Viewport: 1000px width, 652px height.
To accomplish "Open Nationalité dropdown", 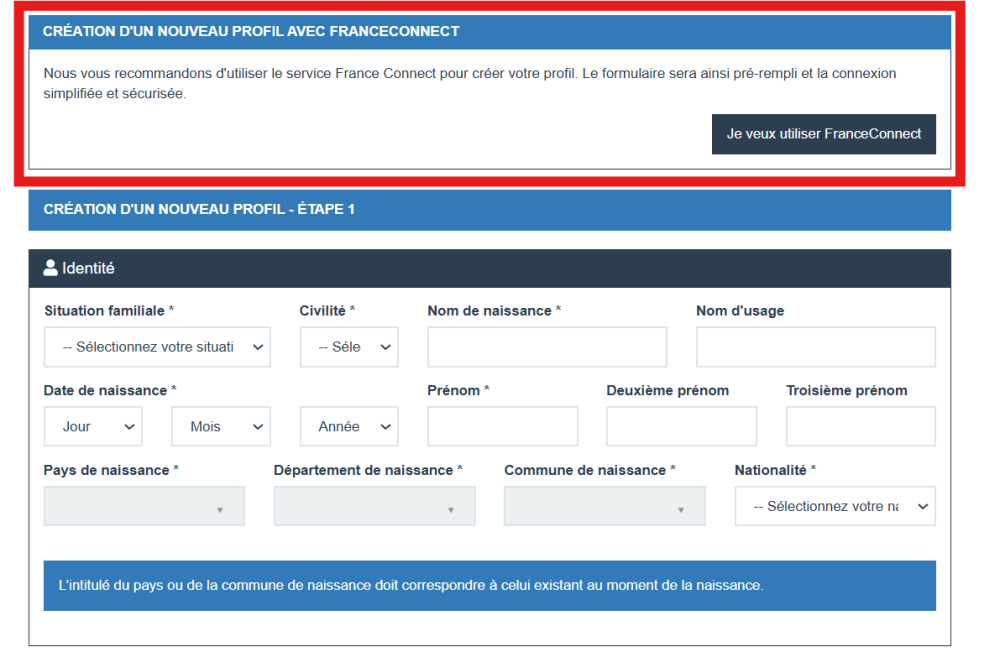I will [835, 506].
